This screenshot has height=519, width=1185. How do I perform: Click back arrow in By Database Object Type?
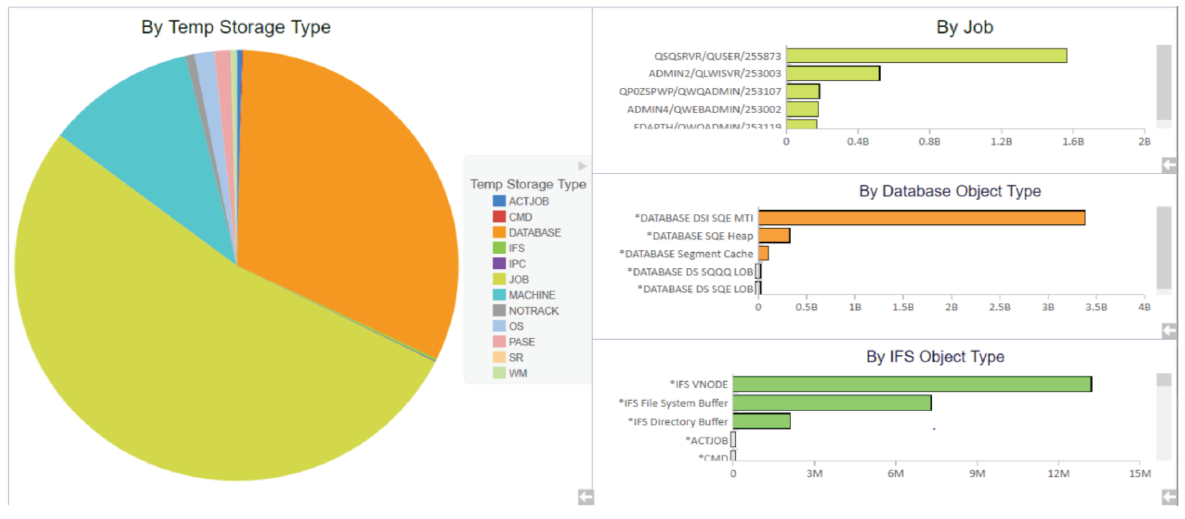click(1169, 330)
